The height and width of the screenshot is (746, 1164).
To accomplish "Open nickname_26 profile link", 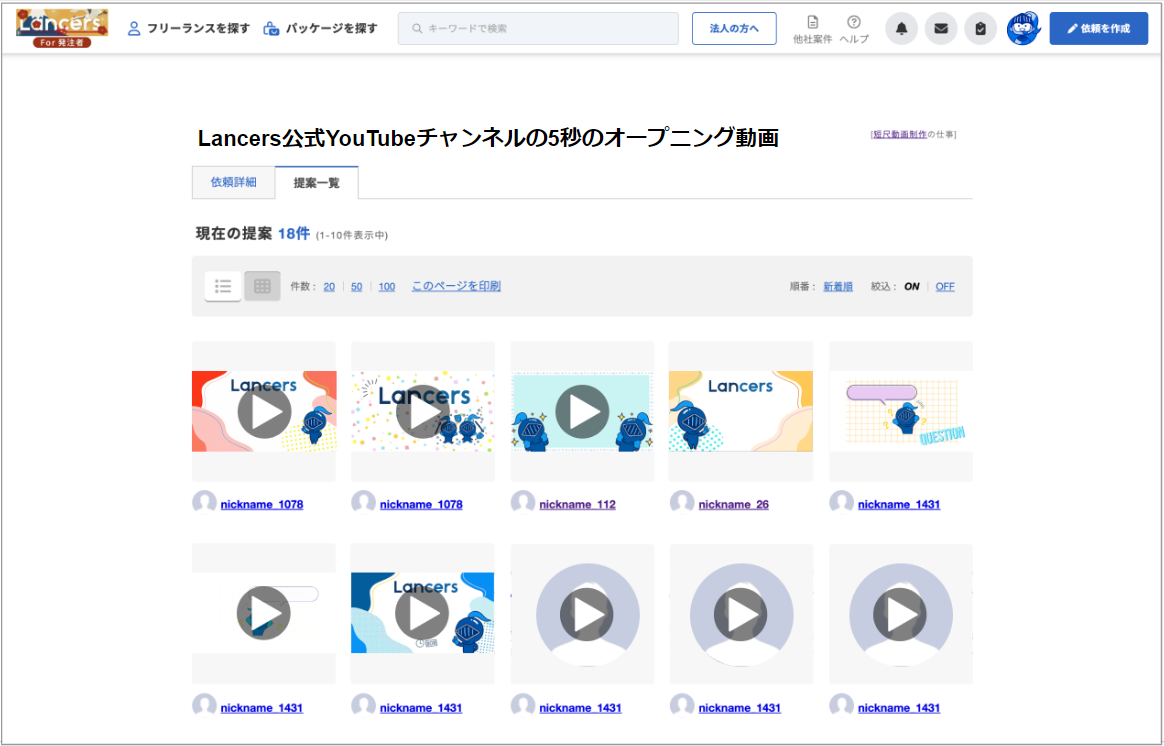I will [x=733, y=505].
